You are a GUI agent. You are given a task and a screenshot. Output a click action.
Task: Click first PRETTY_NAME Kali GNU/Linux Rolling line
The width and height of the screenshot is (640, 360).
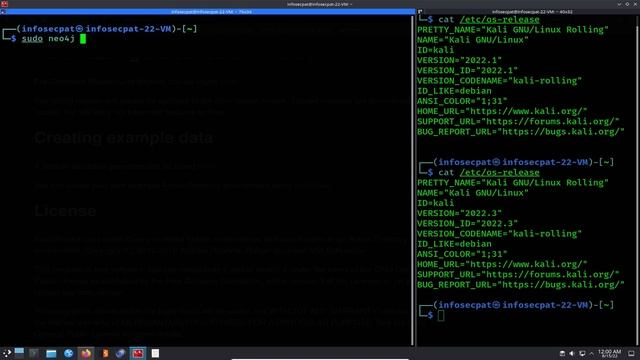tap(513, 29)
